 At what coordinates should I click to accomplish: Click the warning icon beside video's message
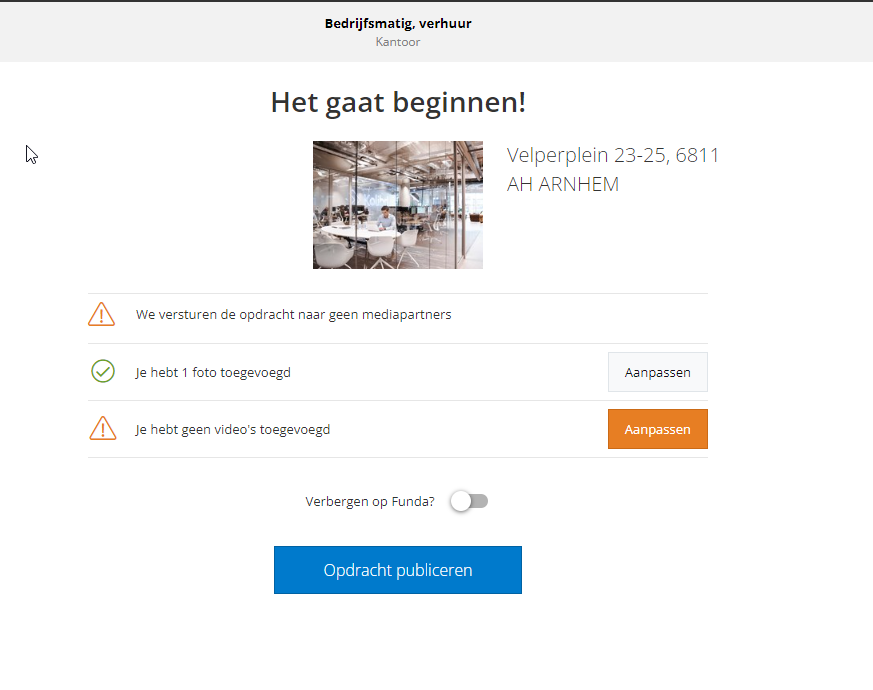103,428
